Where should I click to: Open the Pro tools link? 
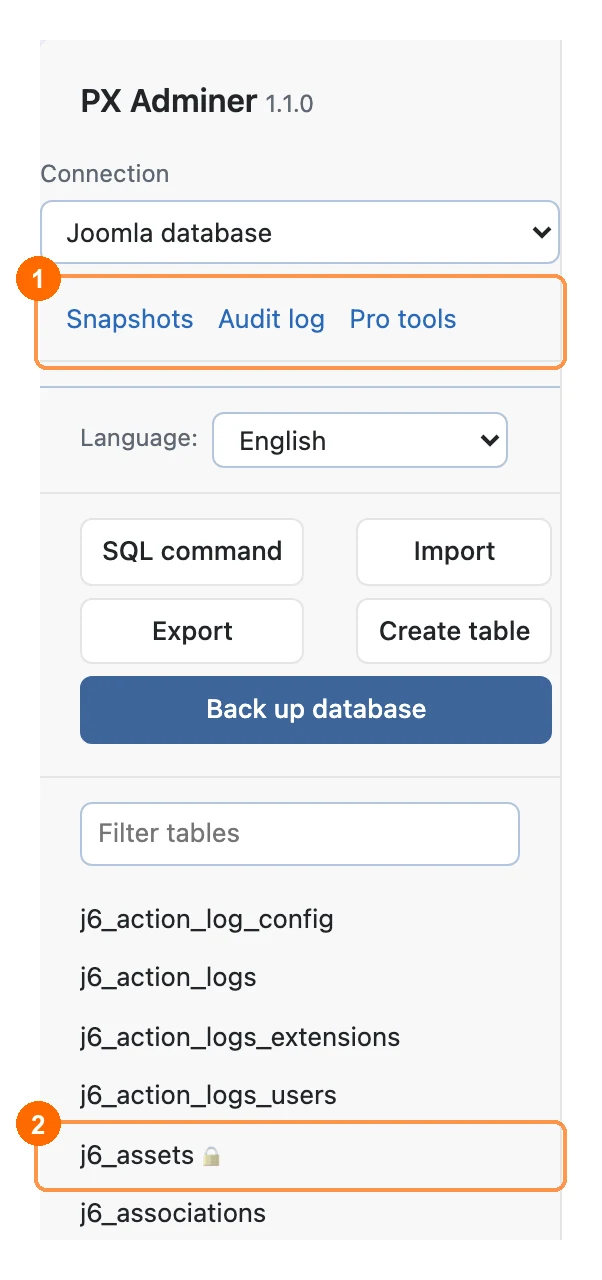point(403,319)
